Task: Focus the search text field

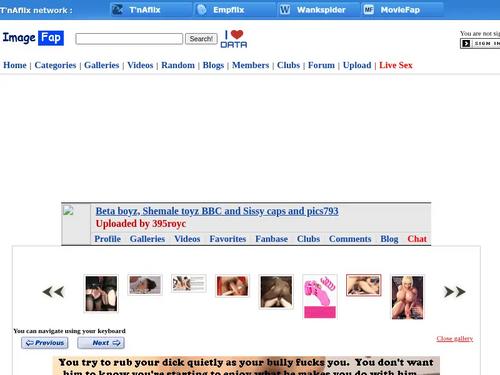Action: (129, 39)
